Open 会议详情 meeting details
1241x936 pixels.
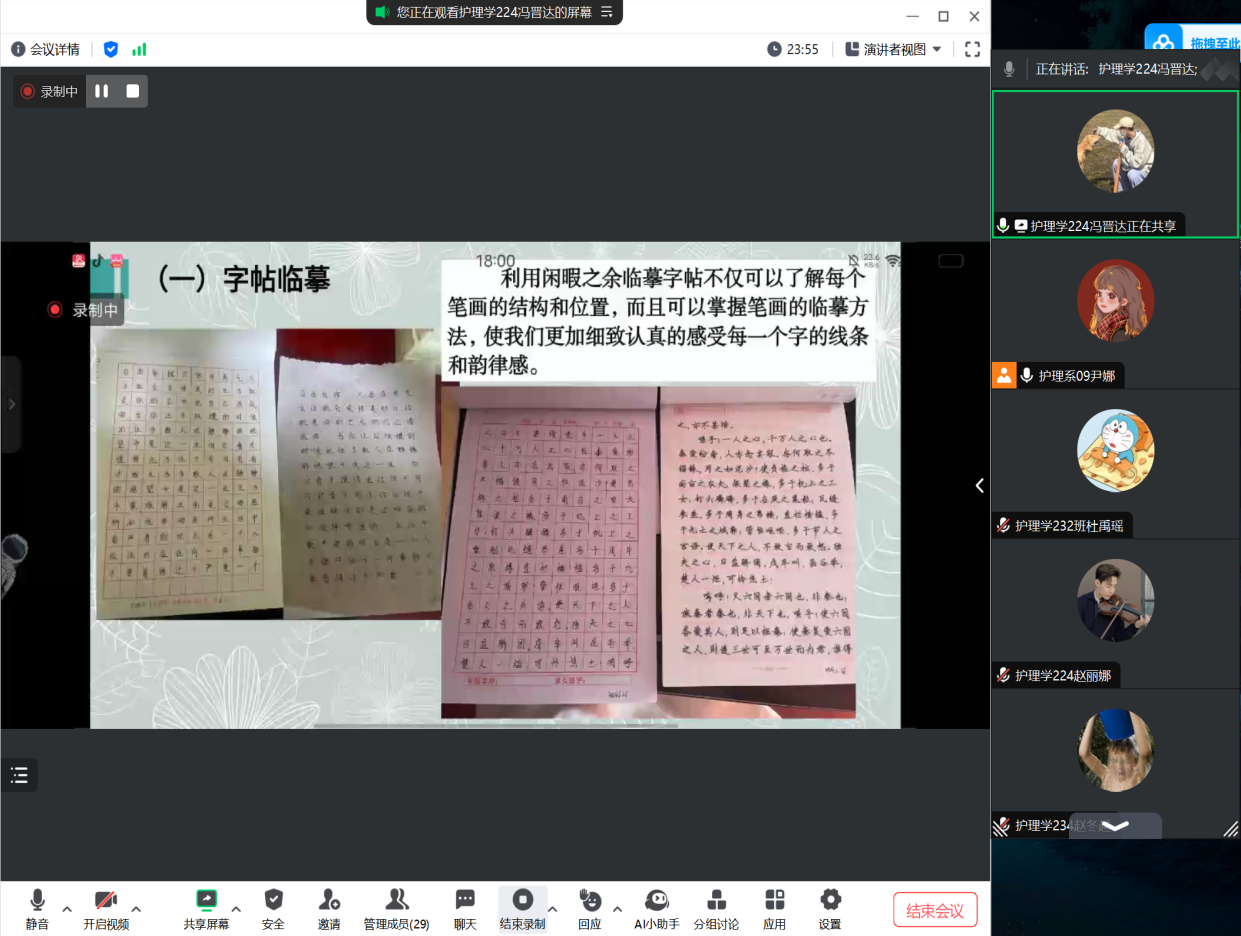(x=46, y=49)
